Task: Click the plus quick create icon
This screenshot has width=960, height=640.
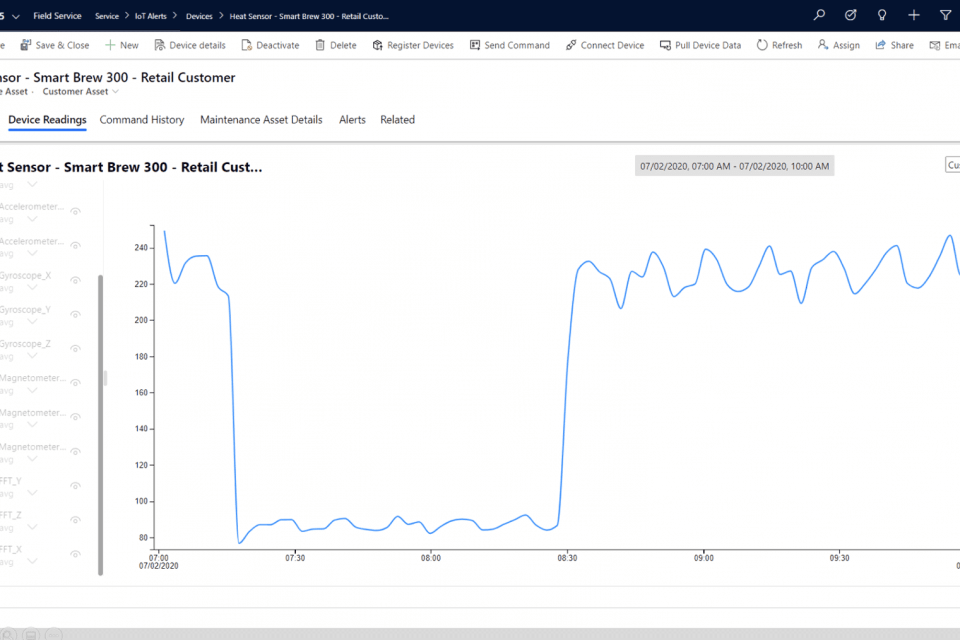Action: [913, 15]
